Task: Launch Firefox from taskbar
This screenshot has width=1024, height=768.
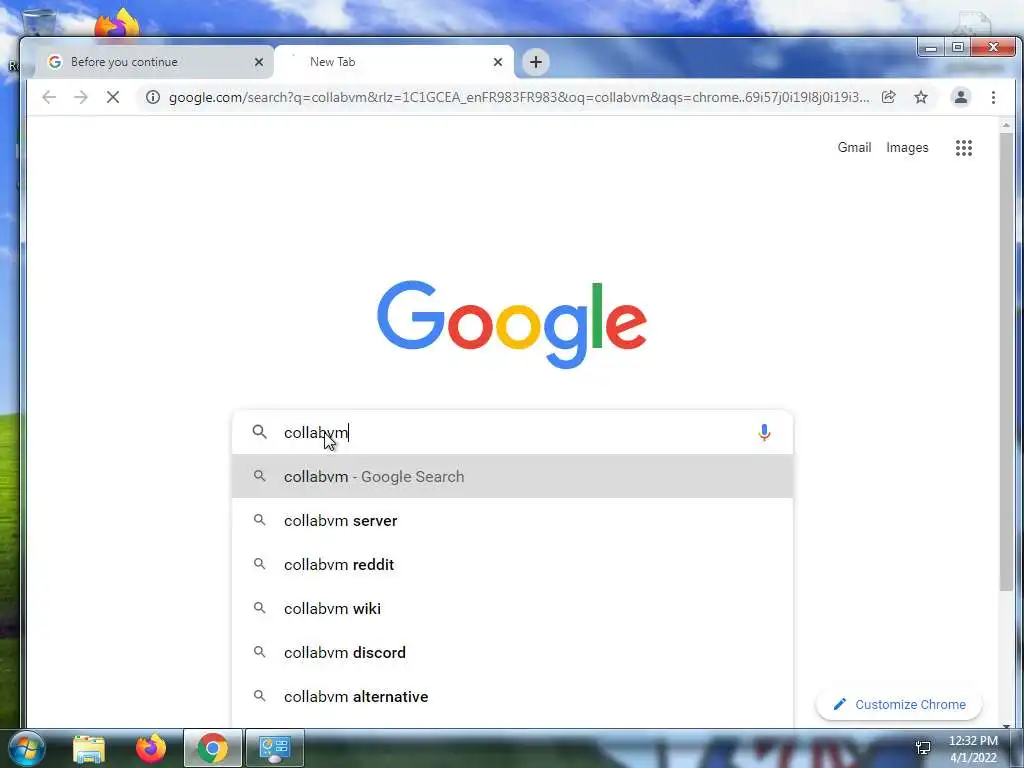Action: point(151,748)
